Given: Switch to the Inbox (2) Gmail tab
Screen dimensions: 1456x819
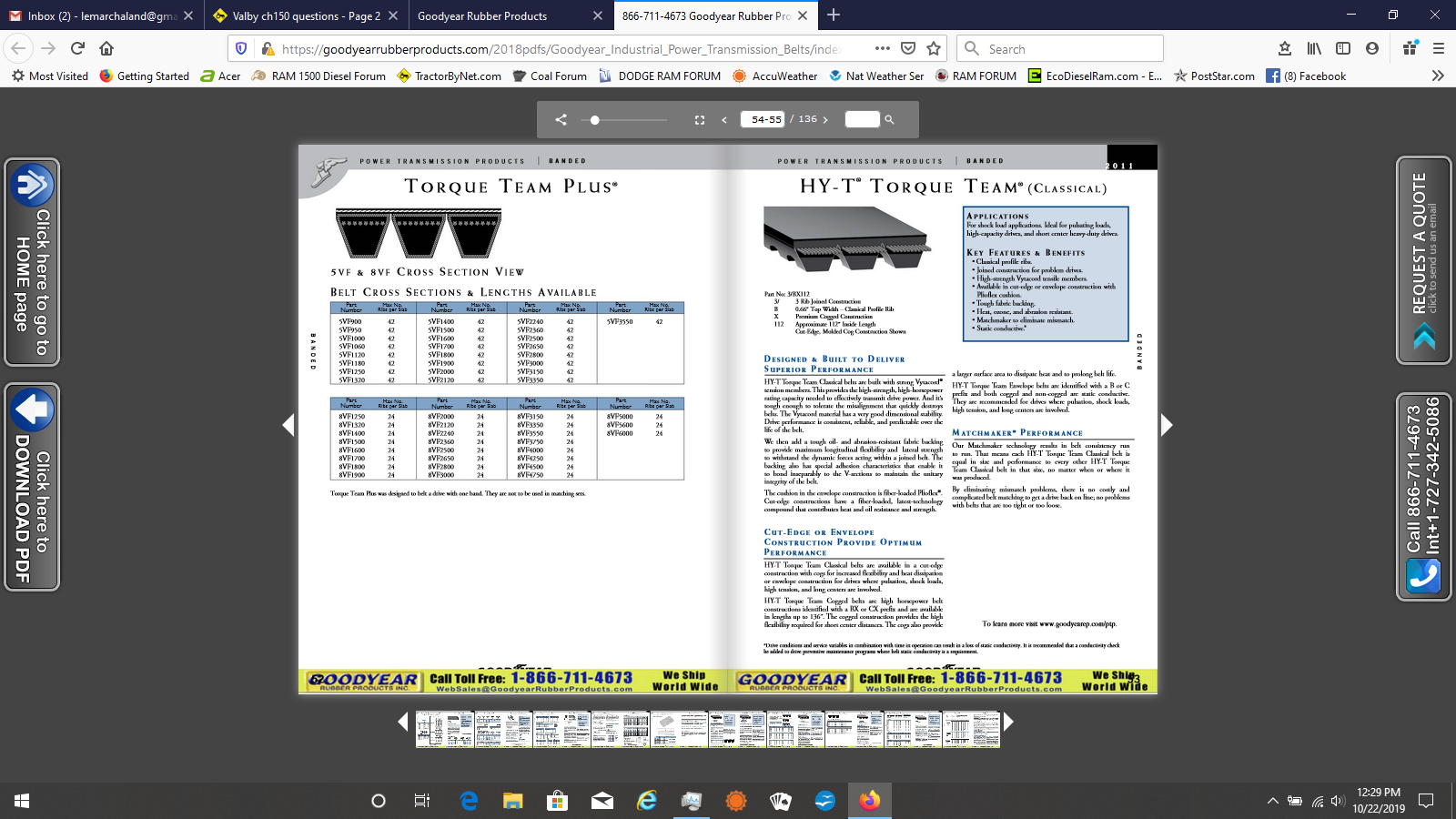Looking at the screenshot, I should coord(100,15).
